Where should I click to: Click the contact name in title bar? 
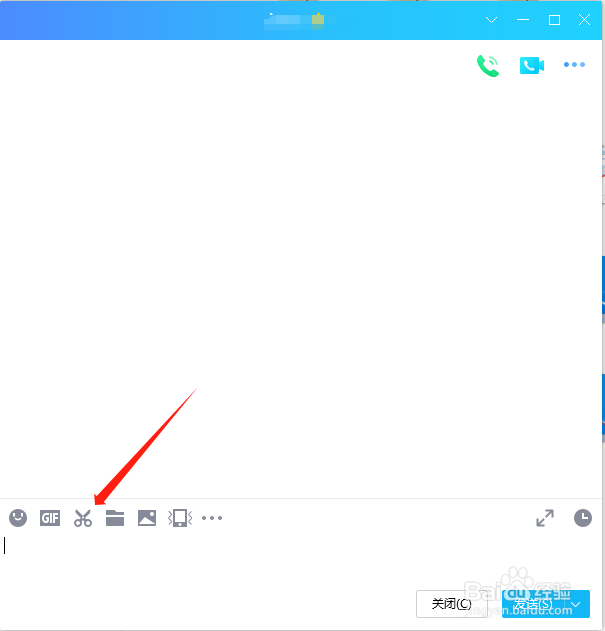pos(300,20)
